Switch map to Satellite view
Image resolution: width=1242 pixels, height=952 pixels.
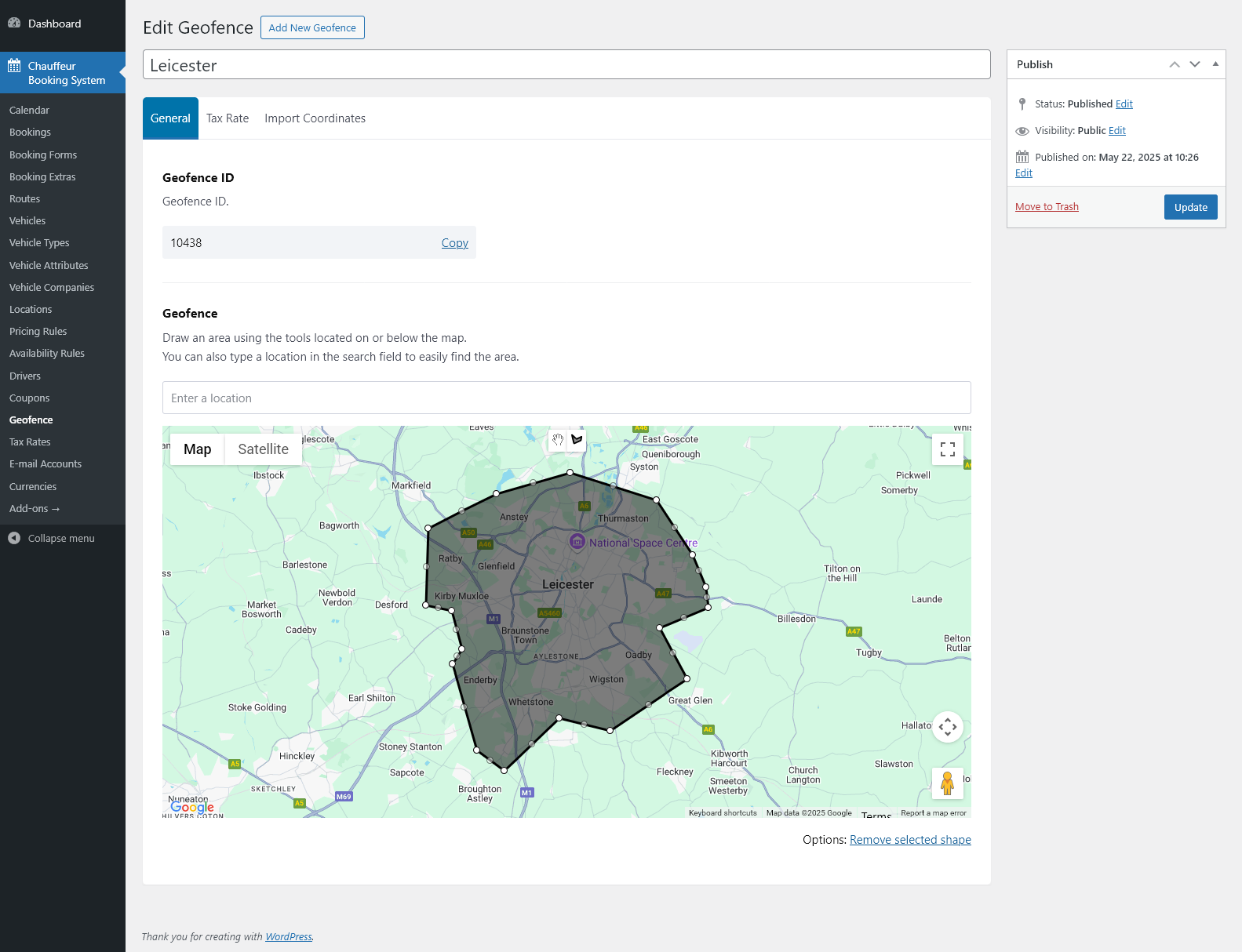pyautogui.click(x=264, y=449)
